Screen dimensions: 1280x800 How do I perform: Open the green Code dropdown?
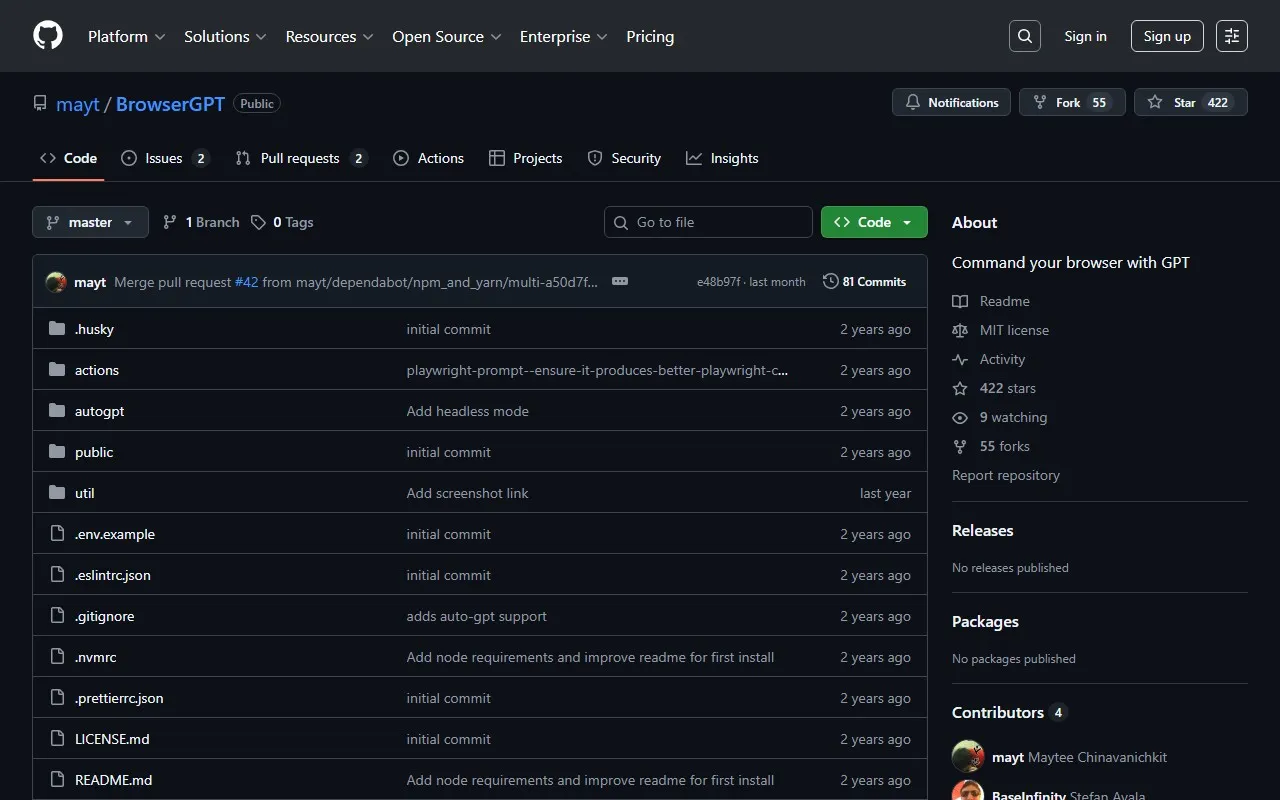coord(874,222)
